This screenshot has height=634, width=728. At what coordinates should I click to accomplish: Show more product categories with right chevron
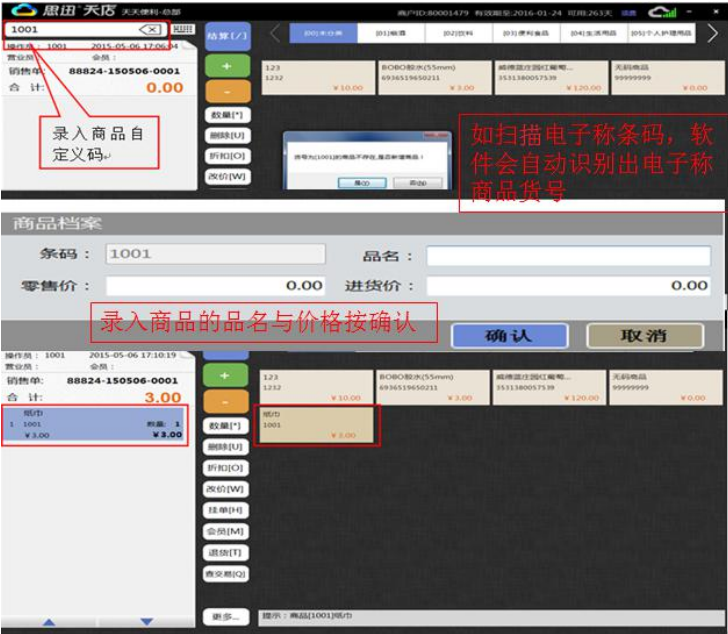pos(713,33)
